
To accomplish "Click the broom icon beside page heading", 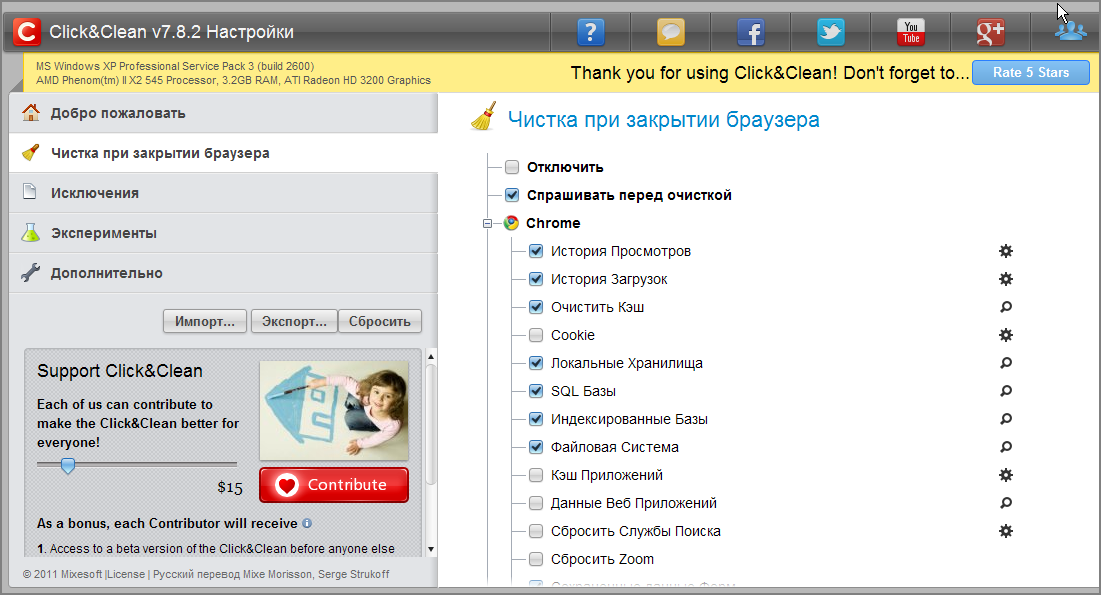I will pyautogui.click(x=484, y=117).
